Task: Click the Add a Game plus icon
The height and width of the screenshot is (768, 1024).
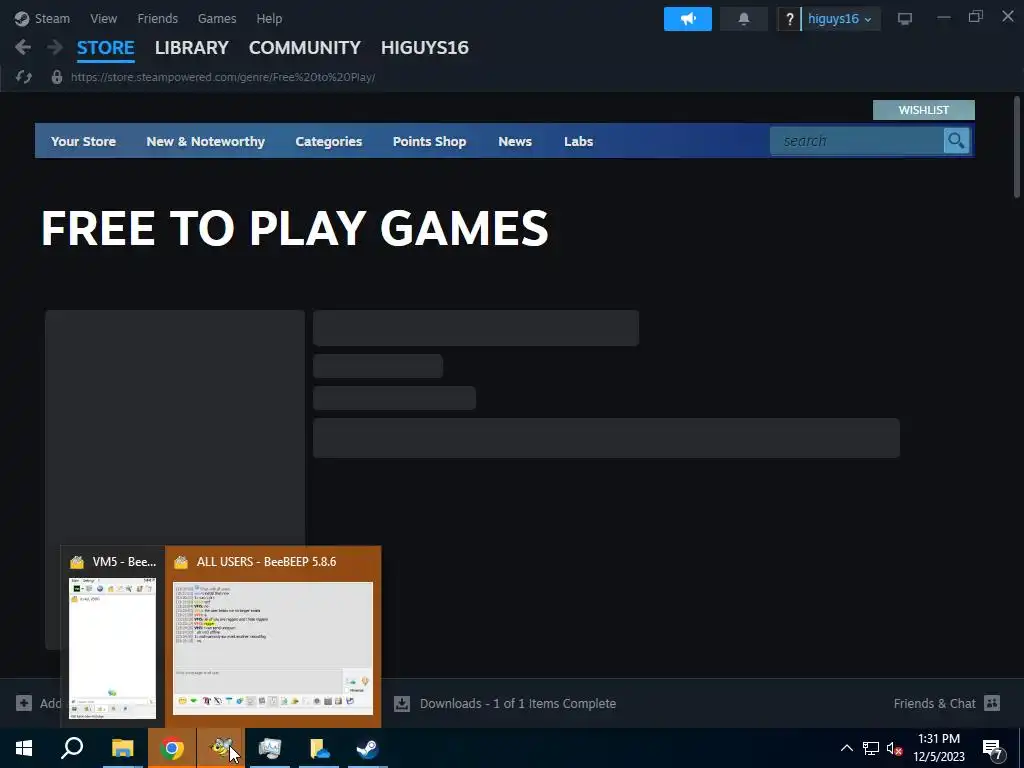Action: pos(24,703)
